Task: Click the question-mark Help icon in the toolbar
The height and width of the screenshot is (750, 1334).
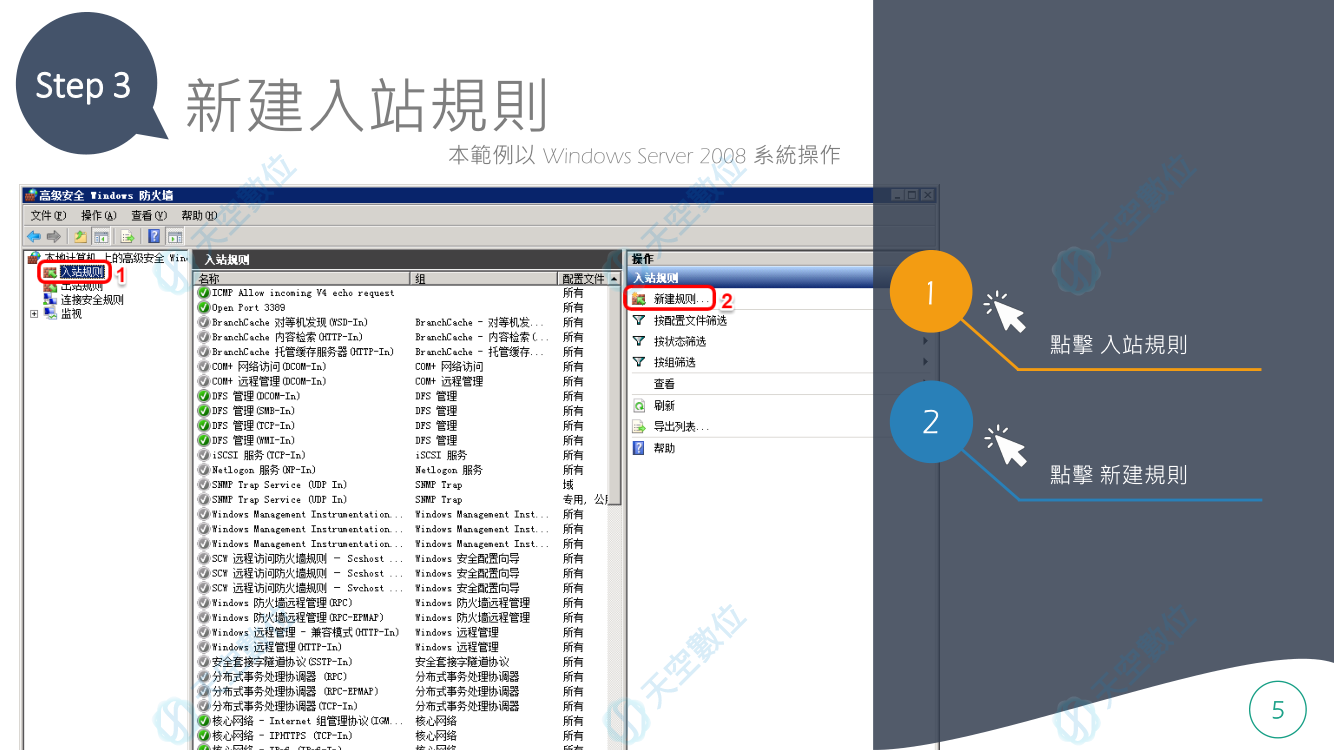Action: pos(152,236)
